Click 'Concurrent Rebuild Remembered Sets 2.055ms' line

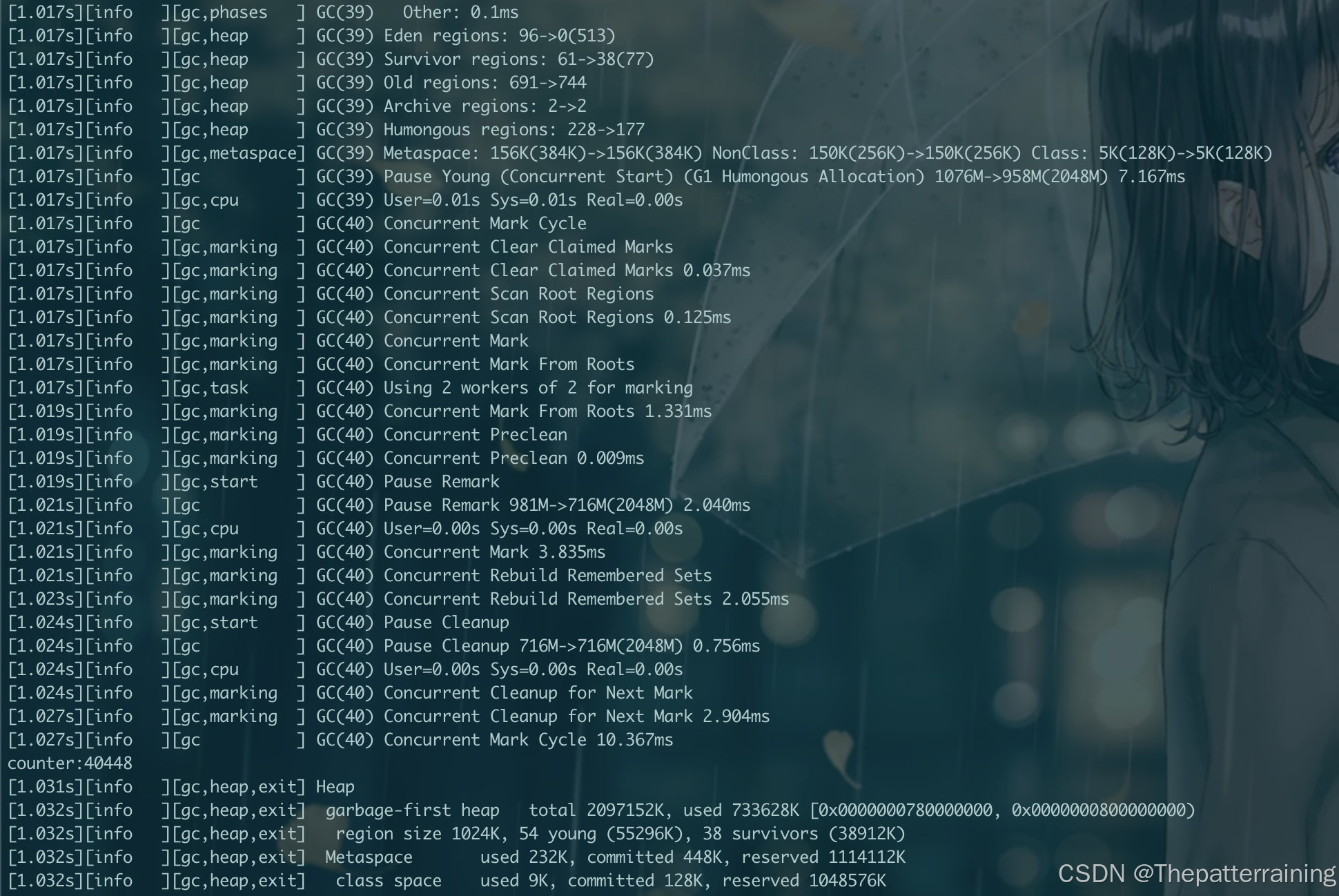click(x=586, y=599)
